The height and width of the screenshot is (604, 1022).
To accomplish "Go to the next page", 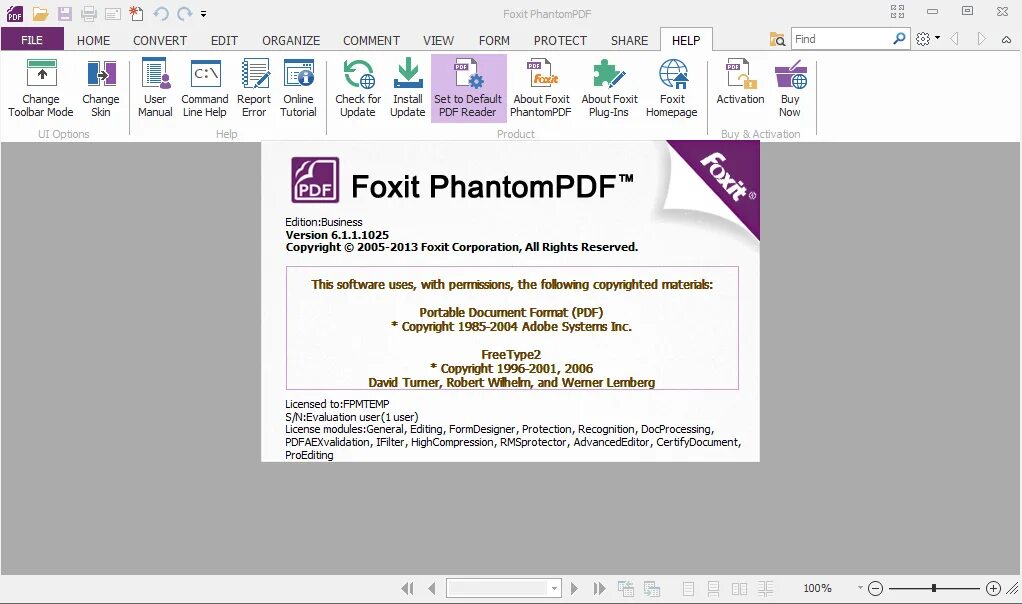I will tap(574, 589).
